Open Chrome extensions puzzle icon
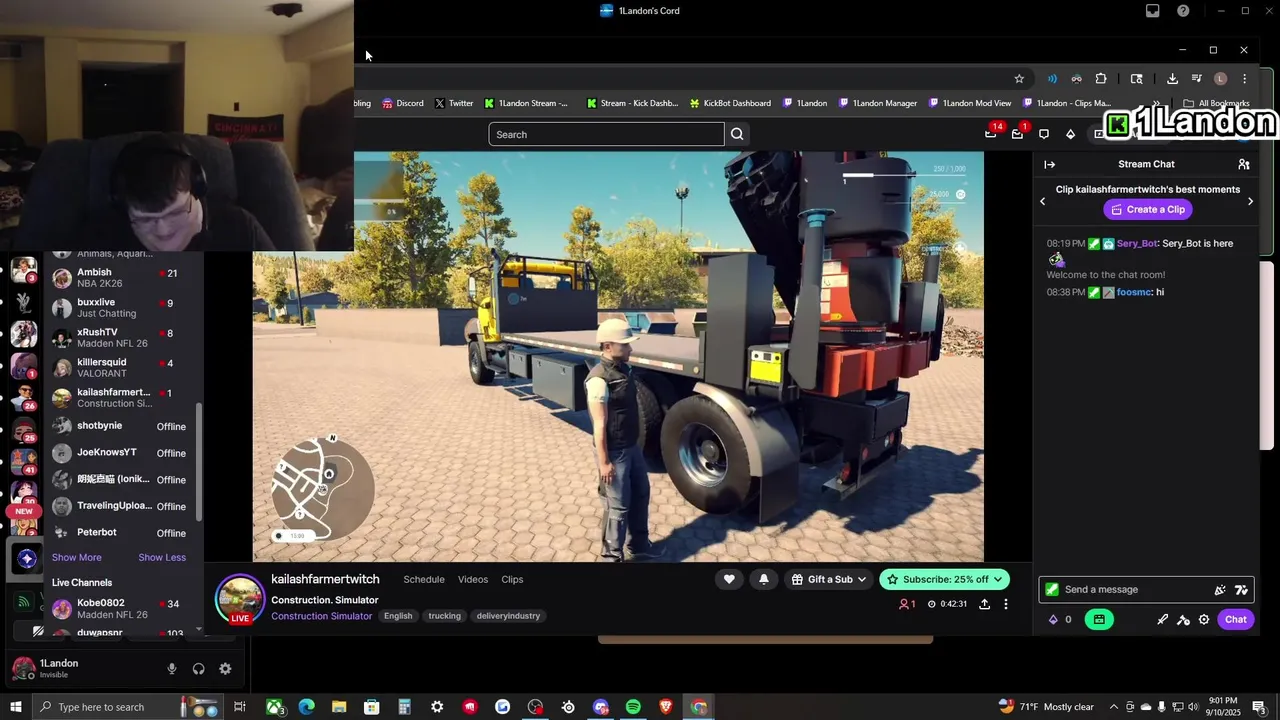Screen dimensions: 1280x720 1101,79
